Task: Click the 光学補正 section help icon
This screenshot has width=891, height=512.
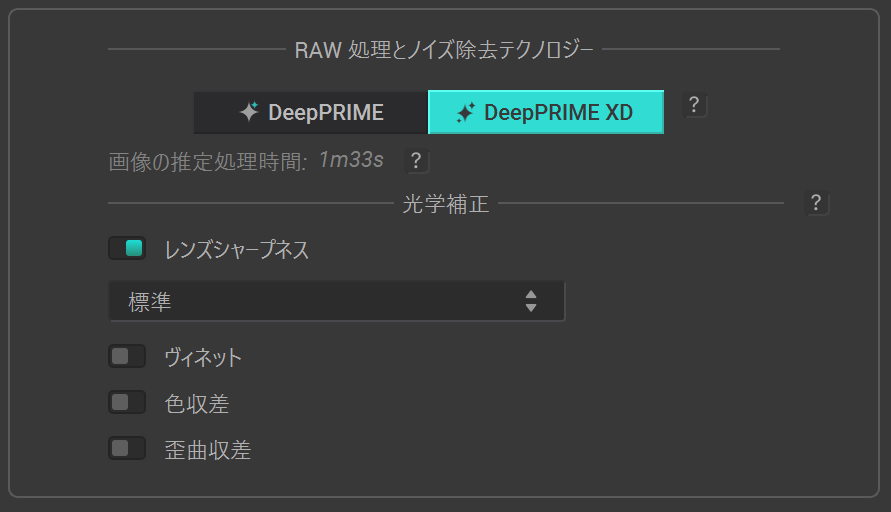Action: (x=816, y=204)
